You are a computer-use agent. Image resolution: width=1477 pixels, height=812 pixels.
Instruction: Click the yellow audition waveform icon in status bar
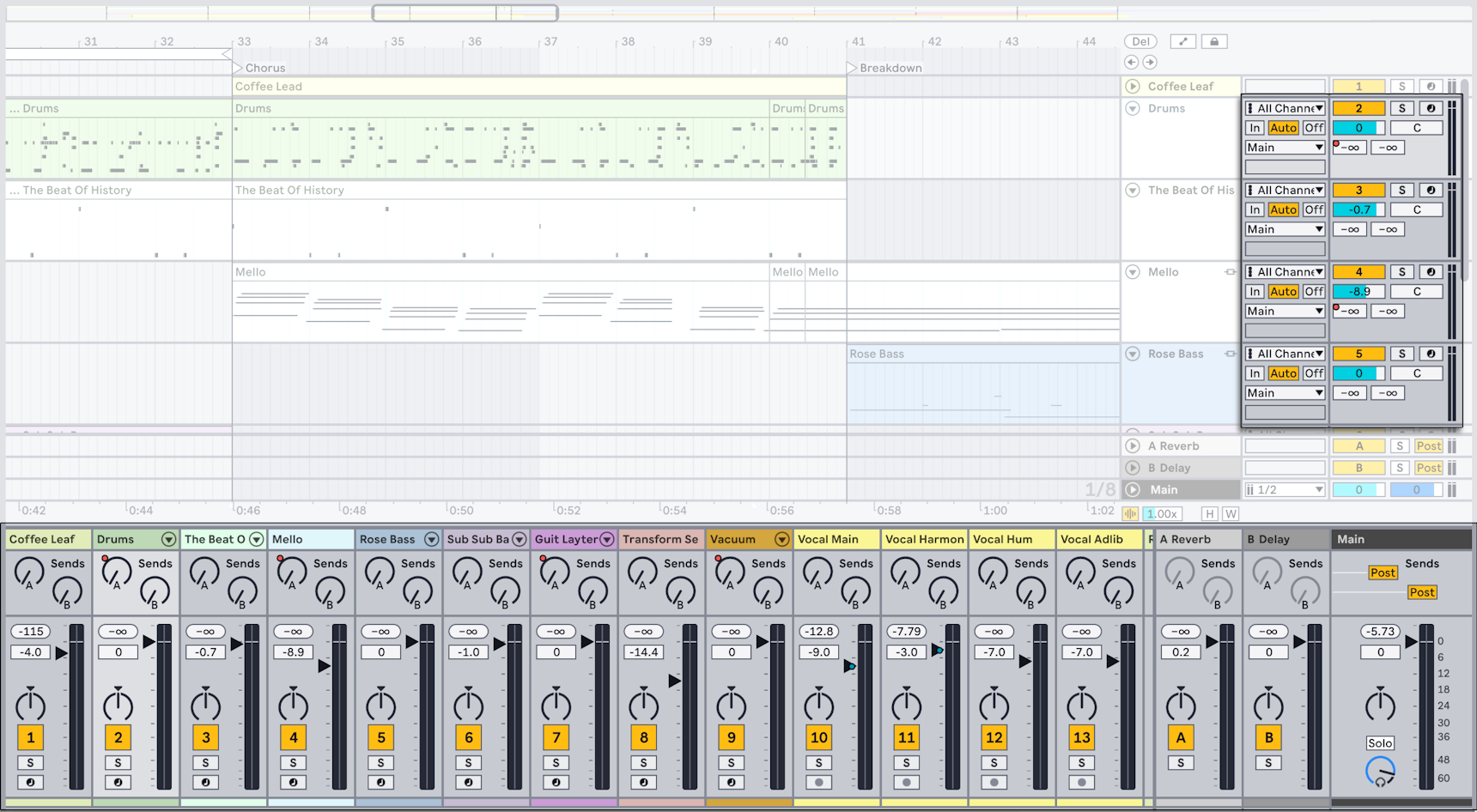tap(1129, 512)
